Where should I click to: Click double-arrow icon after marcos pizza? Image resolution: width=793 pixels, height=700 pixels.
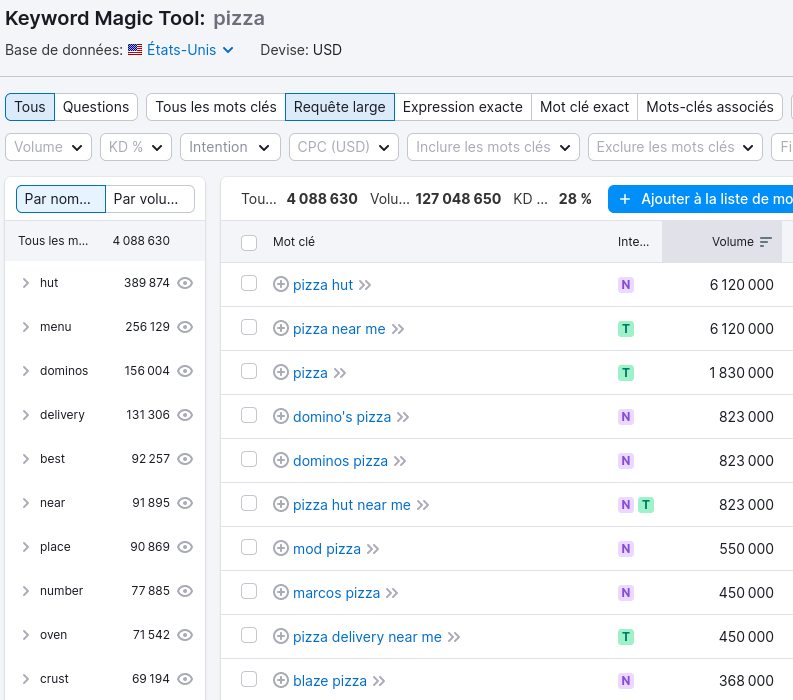pyautogui.click(x=392, y=593)
